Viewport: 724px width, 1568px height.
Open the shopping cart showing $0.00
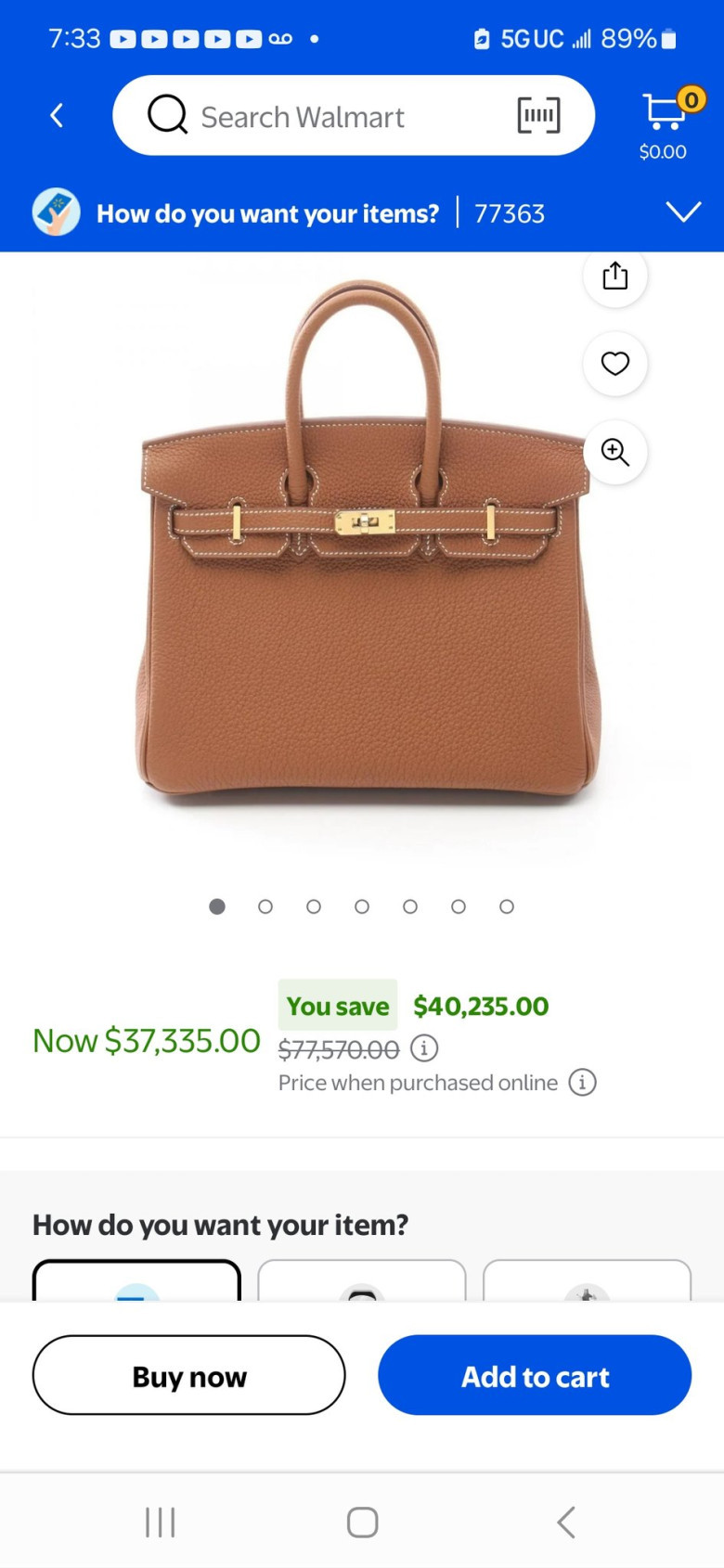tap(665, 122)
